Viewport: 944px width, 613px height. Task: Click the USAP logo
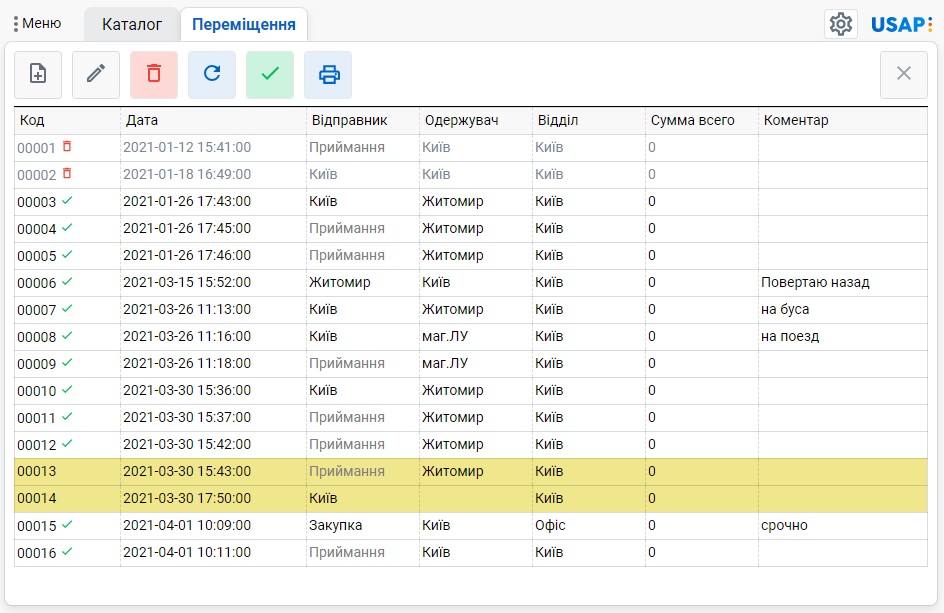pyautogui.click(x=901, y=24)
